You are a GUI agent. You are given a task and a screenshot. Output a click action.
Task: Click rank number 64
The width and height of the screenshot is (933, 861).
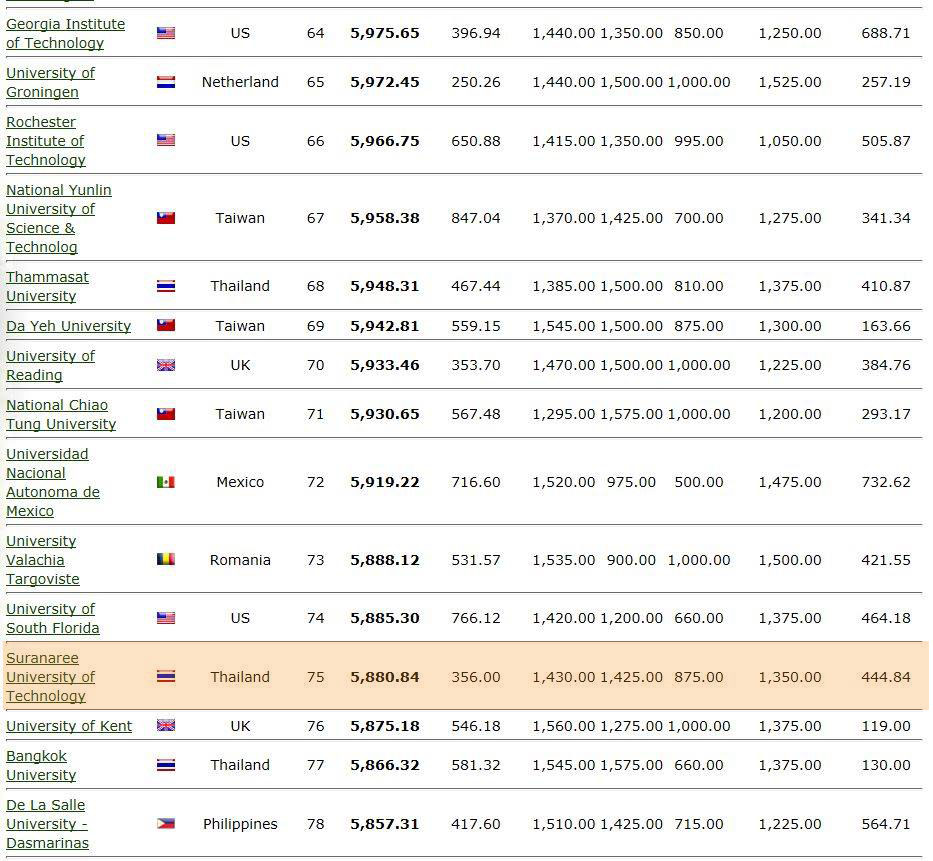315,33
